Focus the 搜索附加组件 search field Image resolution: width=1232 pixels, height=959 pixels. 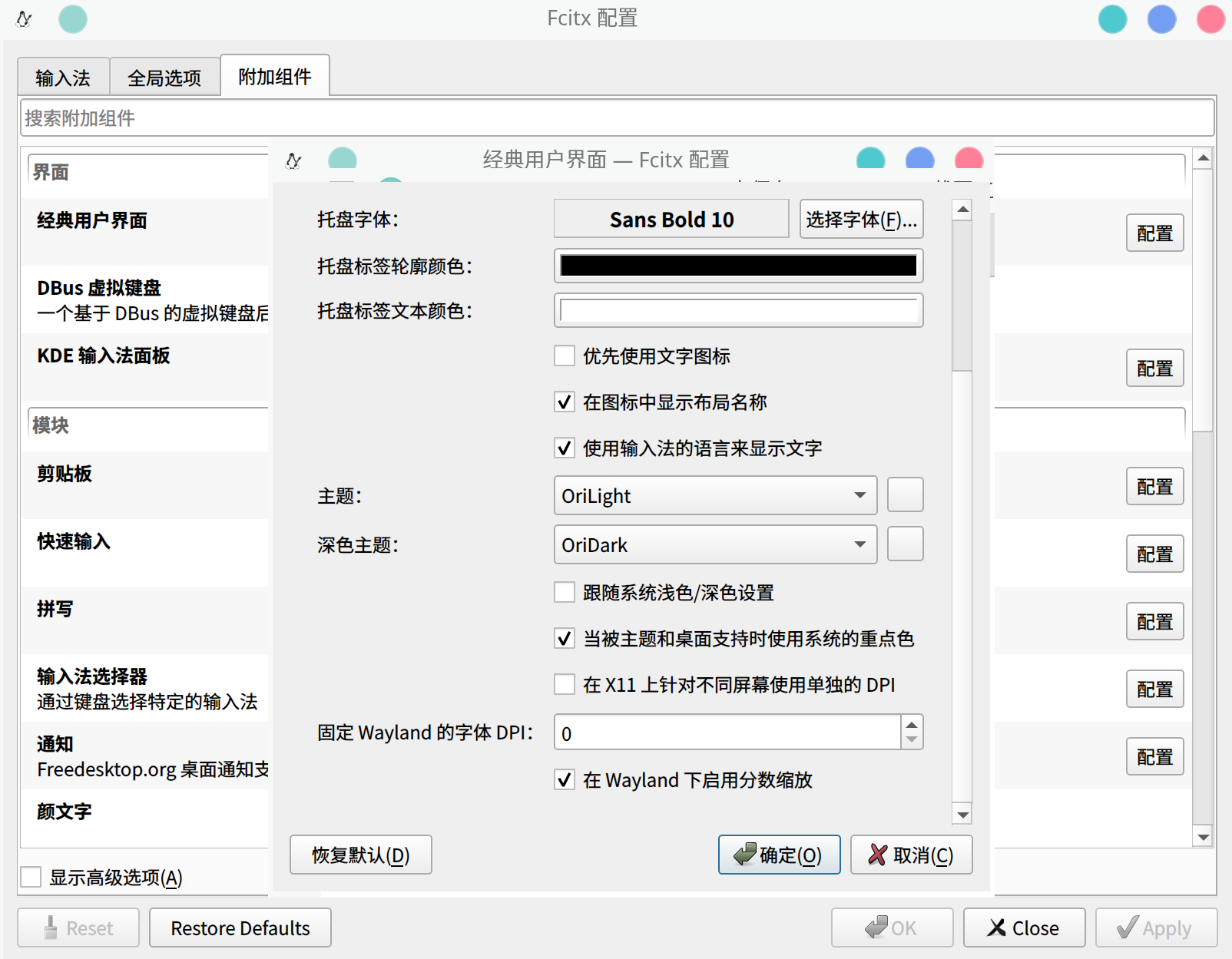pos(617,118)
